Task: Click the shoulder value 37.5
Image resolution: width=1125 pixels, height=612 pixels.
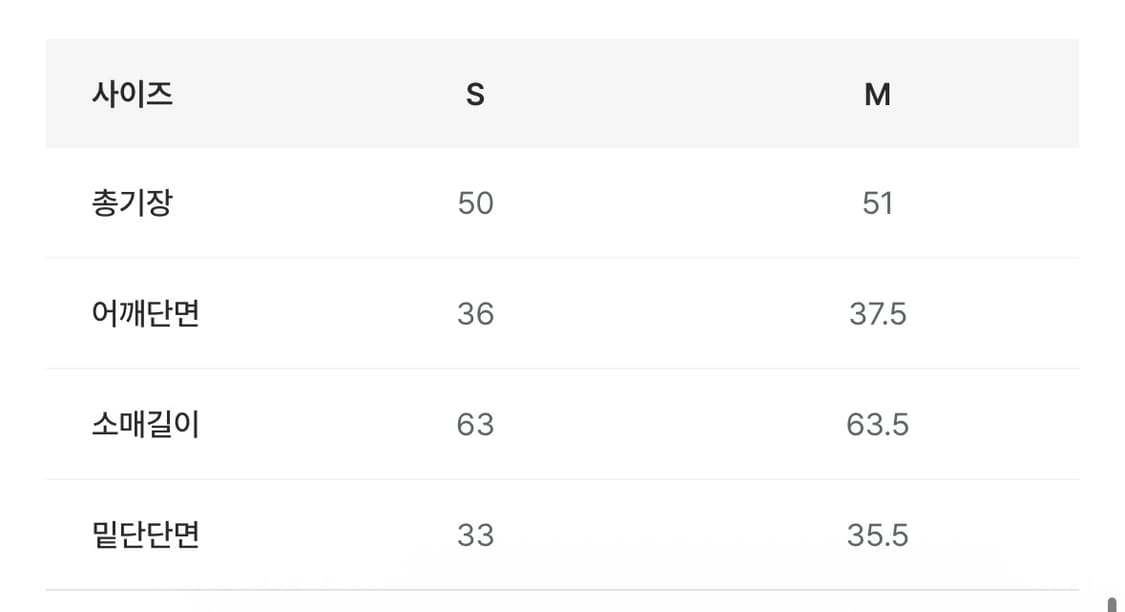Action: click(x=877, y=314)
